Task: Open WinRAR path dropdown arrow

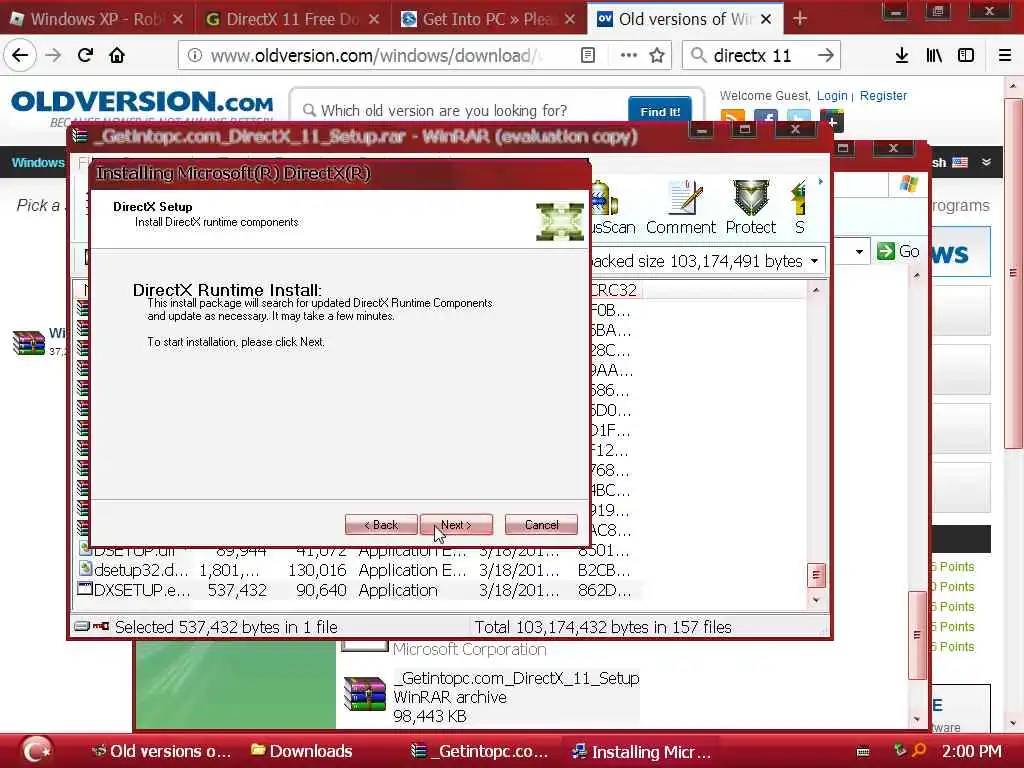Action: click(814, 261)
